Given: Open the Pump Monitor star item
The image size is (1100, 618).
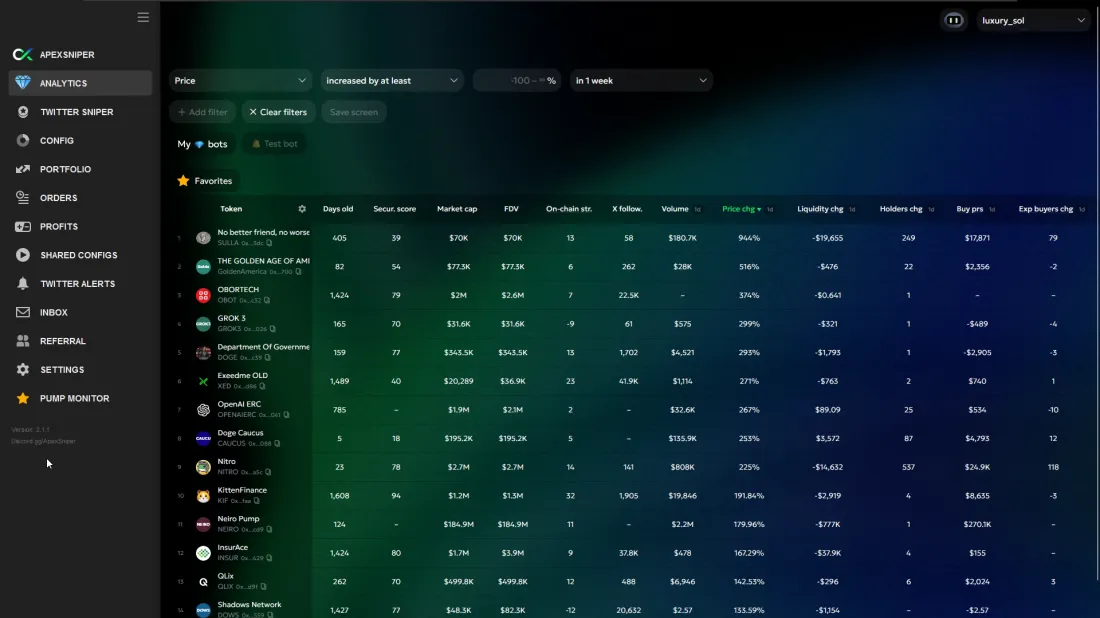Looking at the screenshot, I should [74, 398].
